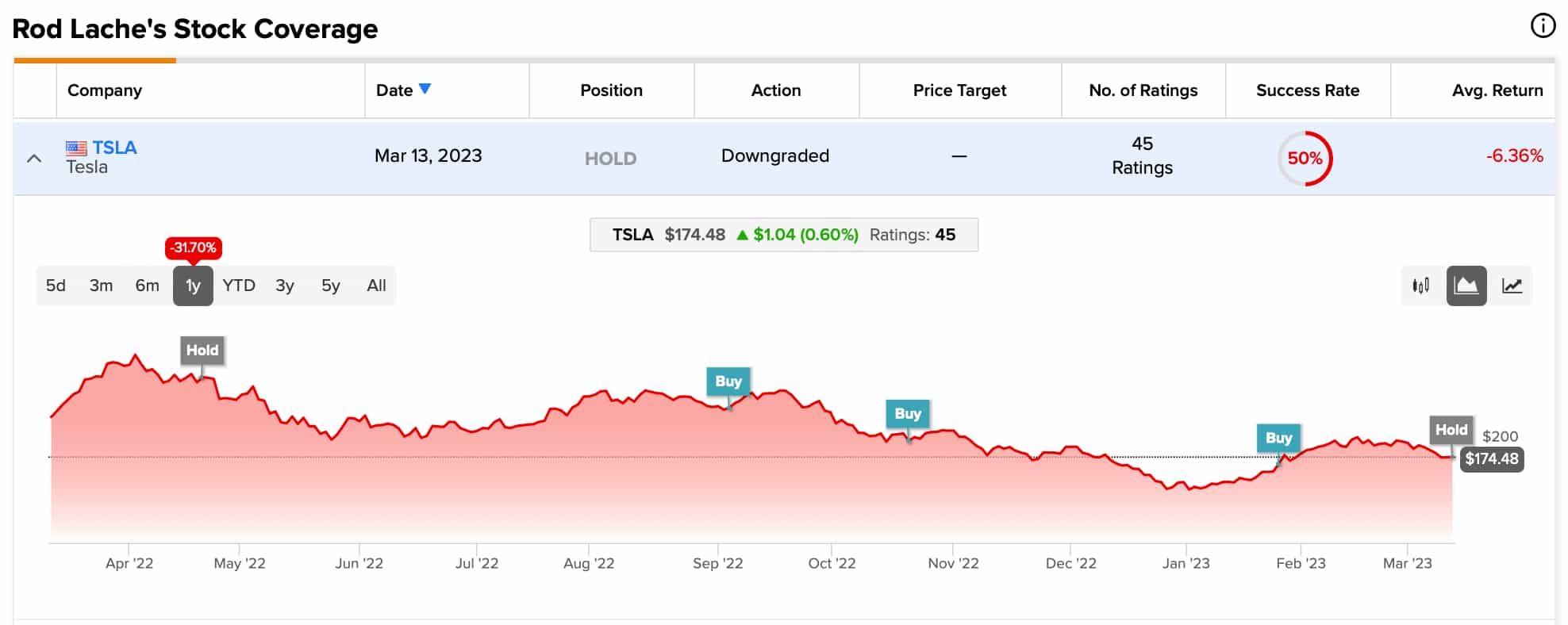Click the 50% success rate circle
Screen dimensions: 1568x625
1305,159
